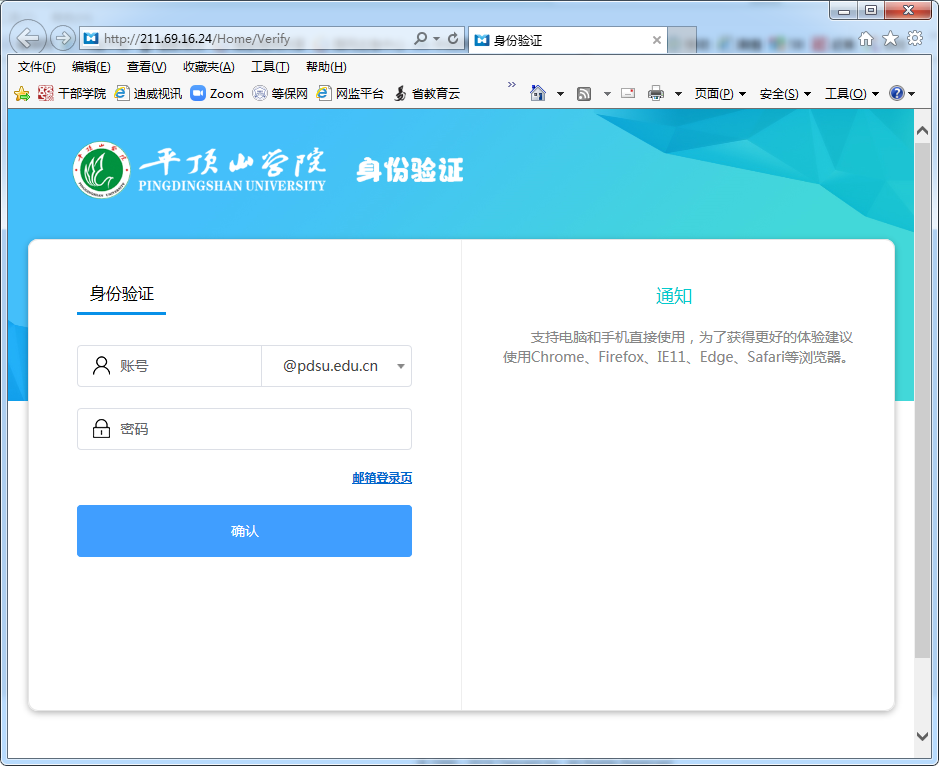Refresh the page with the reload icon

pyautogui.click(x=453, y=38)
